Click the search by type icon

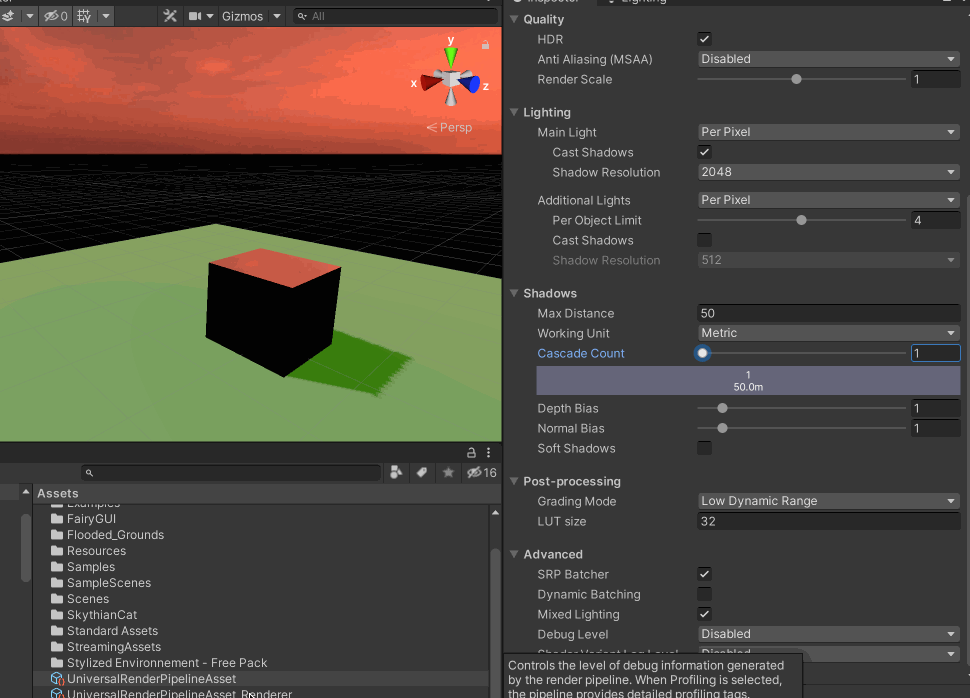pos(396,472)
